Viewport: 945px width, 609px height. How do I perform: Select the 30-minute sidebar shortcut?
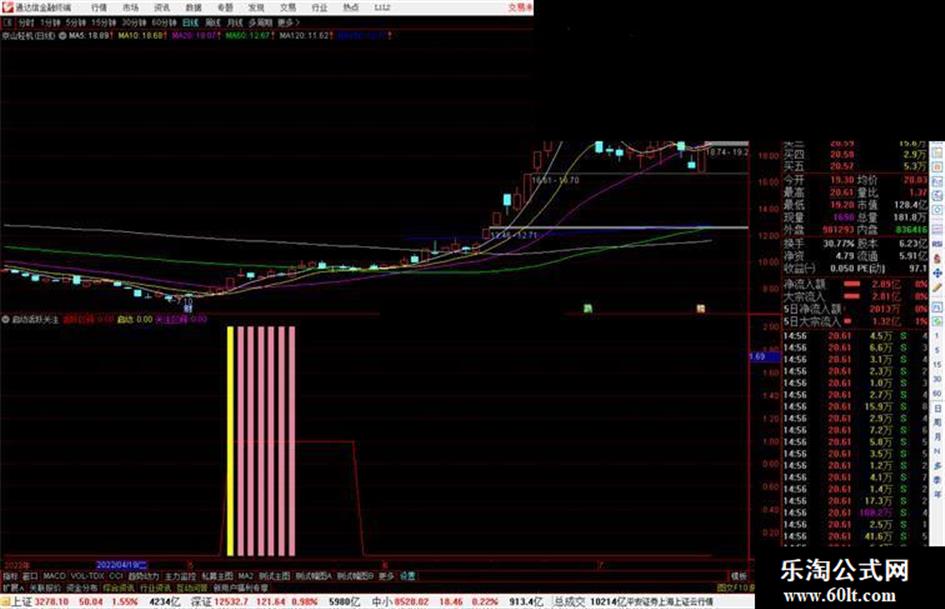938,379
